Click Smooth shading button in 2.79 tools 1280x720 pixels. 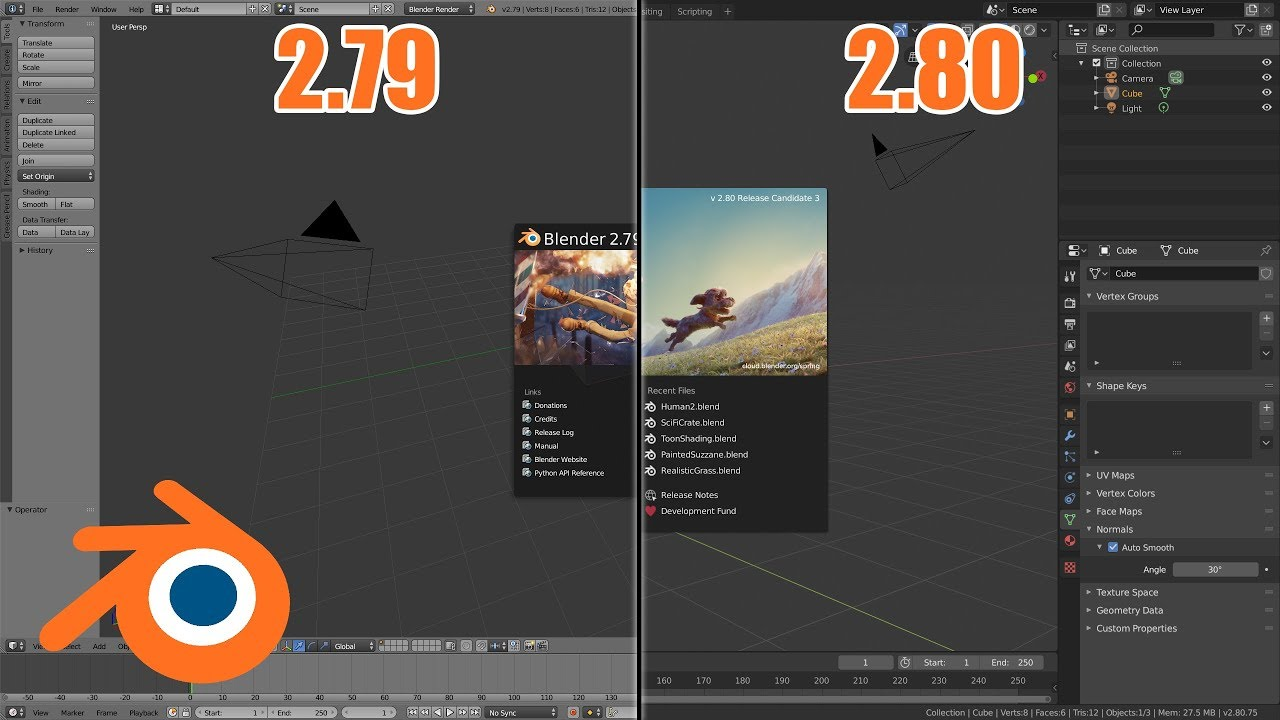coord(36,204)
